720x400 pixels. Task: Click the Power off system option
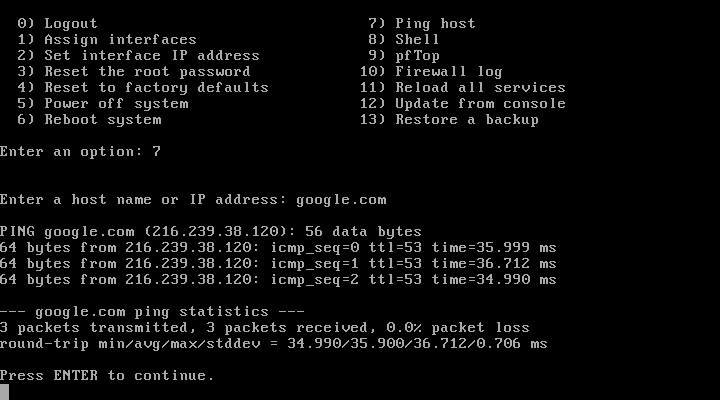(x=115, y=103)
